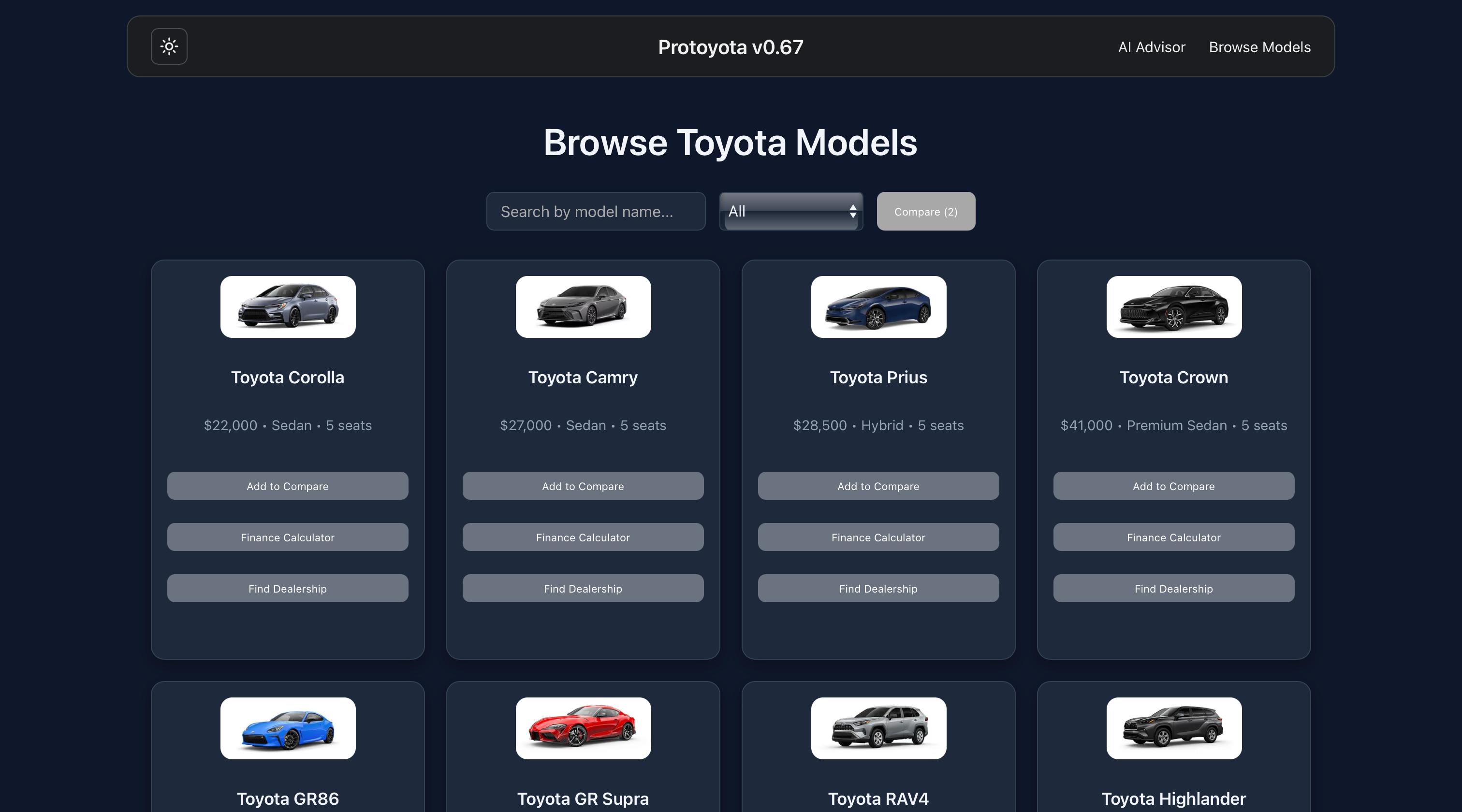Open AI Advisor page

point(1151,47)
